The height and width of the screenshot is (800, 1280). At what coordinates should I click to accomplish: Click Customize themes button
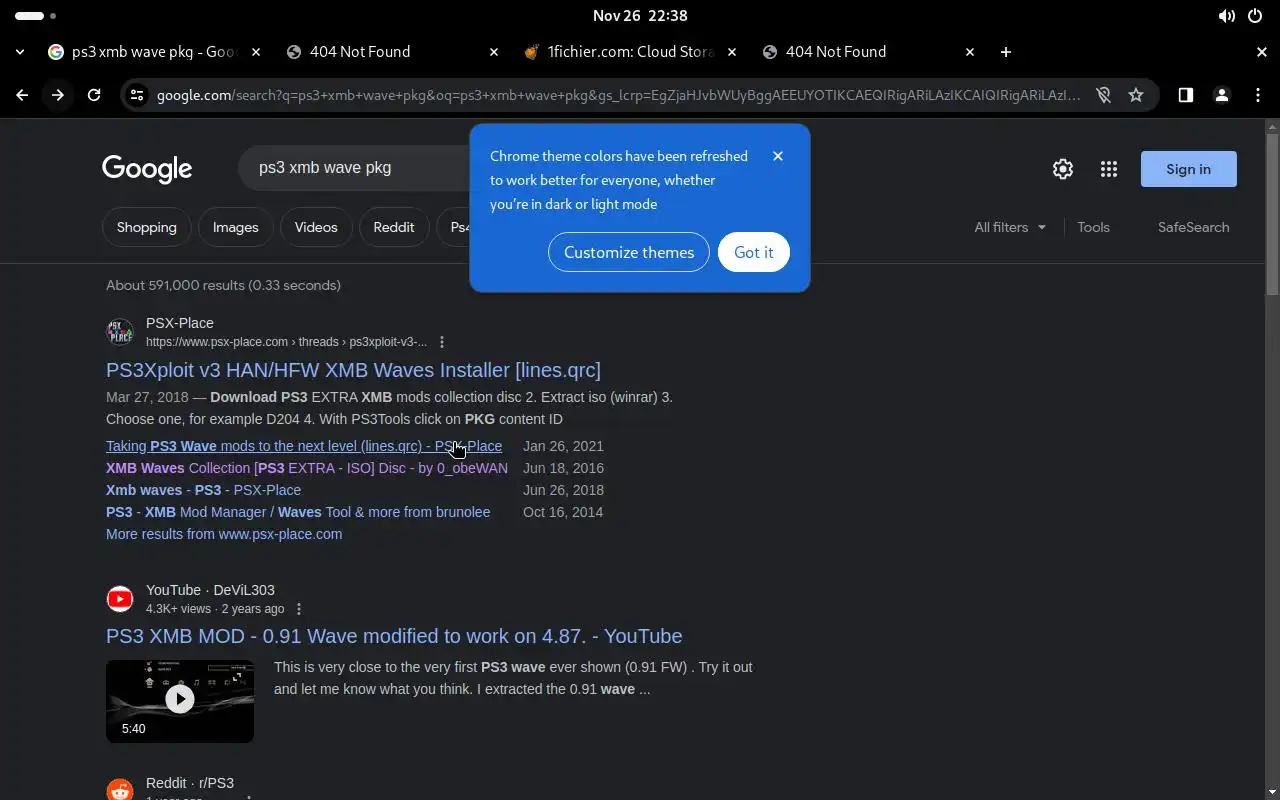pyautogui.click(x=629, y=252)
